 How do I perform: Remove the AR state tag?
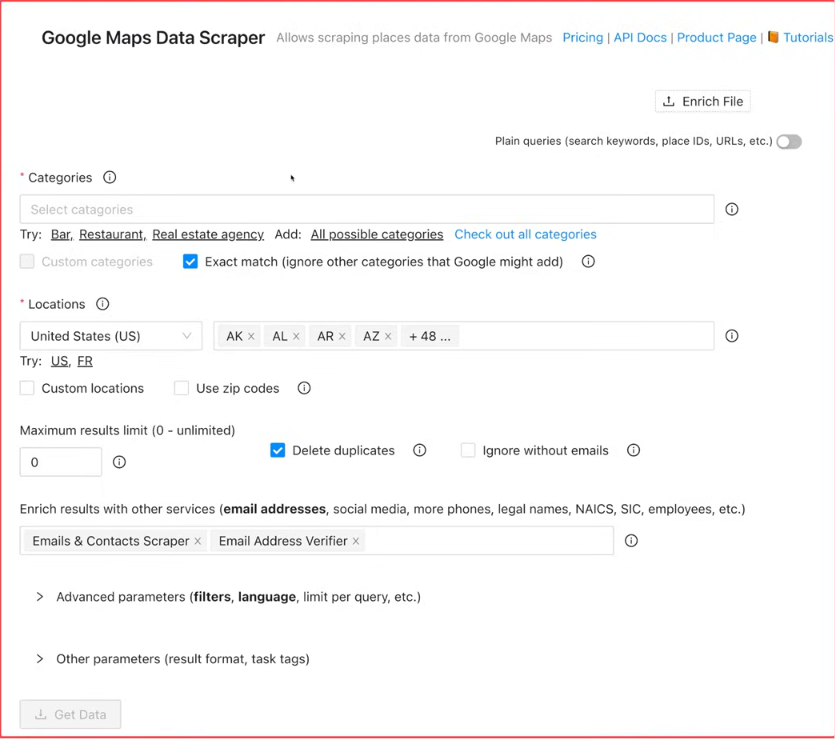pos(342,336)
